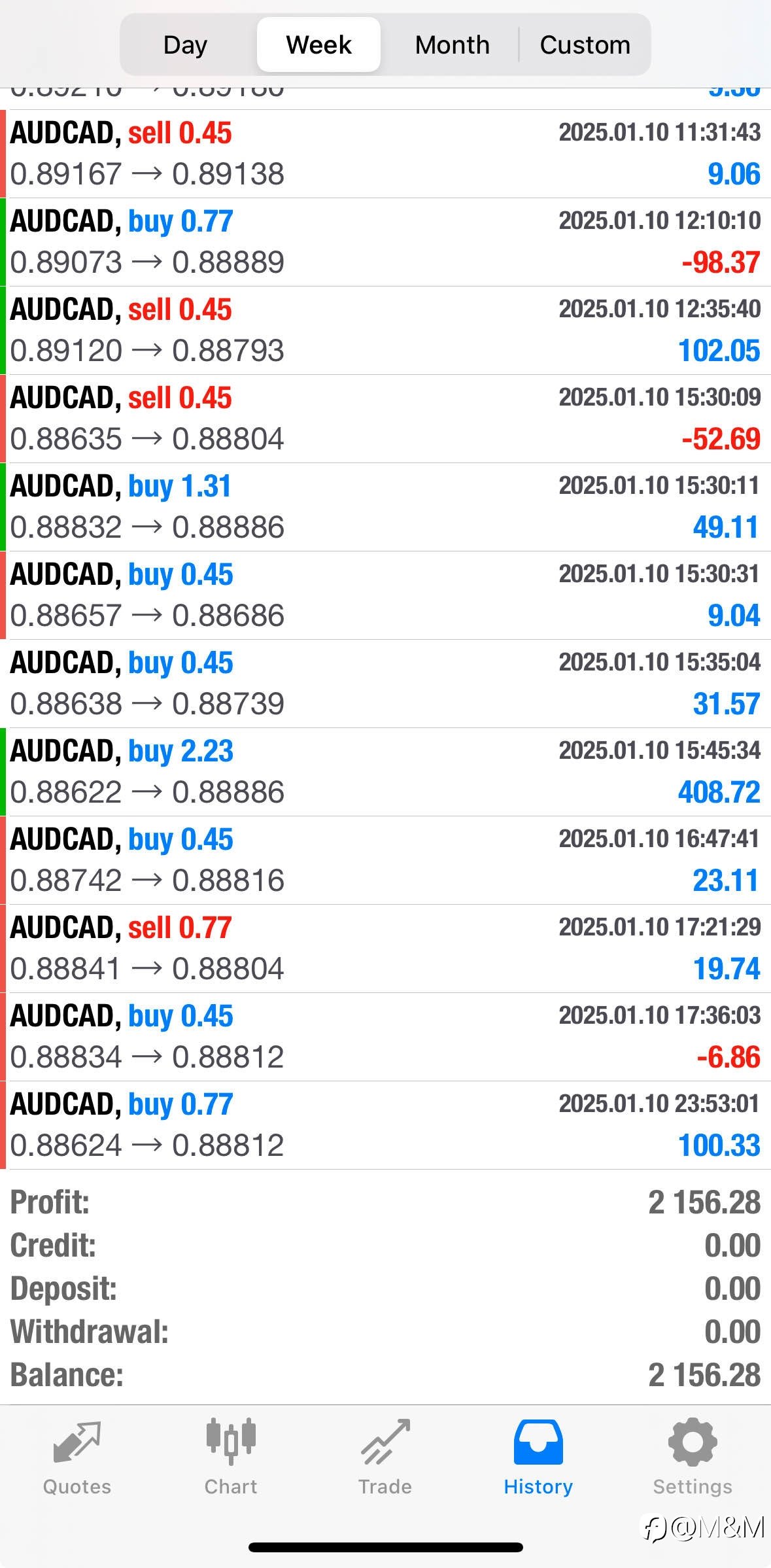Open the Chart candlestick icon
Screen dimensions: 771x1568
[231, 1442]
